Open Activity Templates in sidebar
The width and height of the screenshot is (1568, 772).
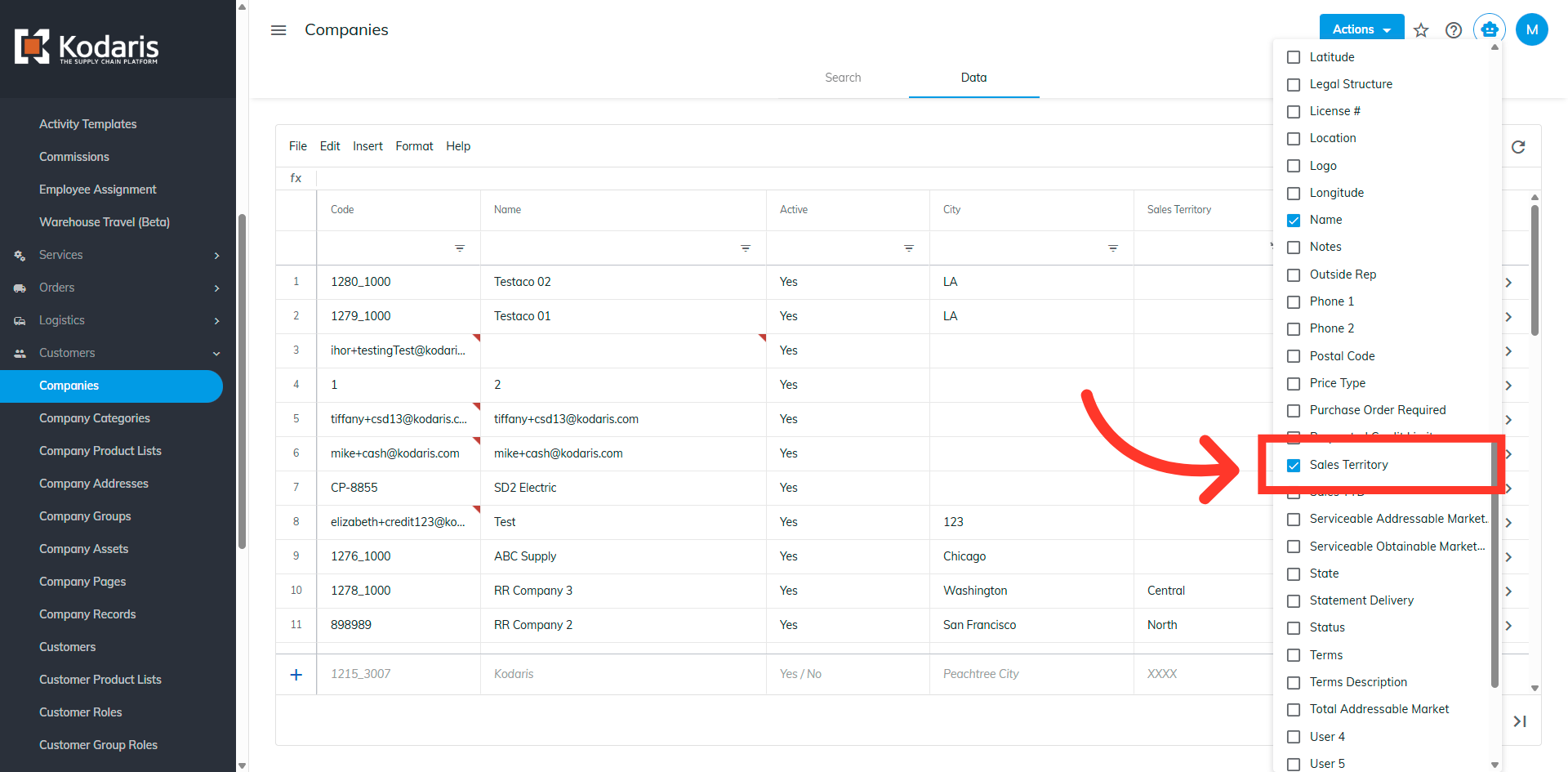click(88, 124)
